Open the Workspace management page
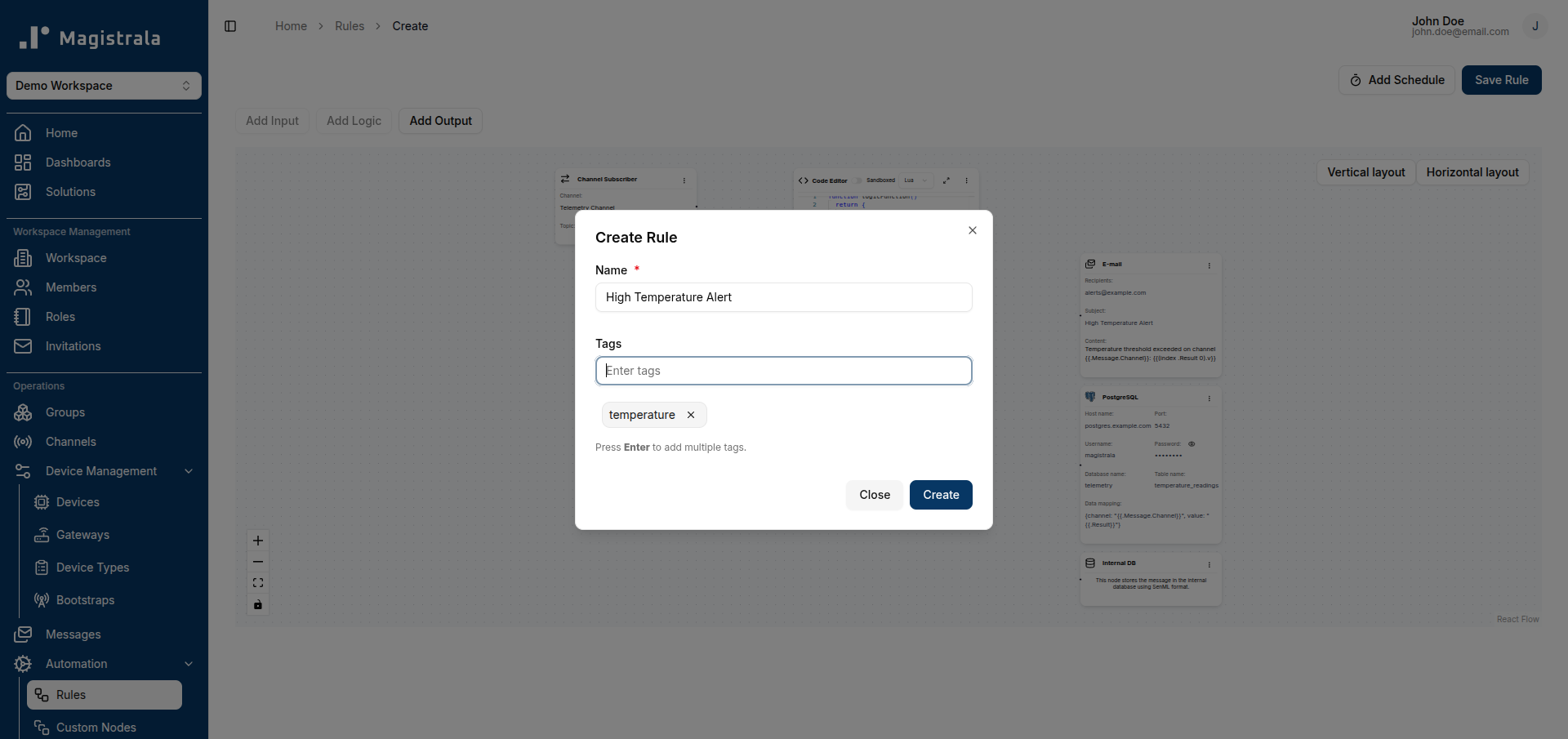Image resolution: width=1568 pixels, height=739 pixels. [x=104, y=258]
